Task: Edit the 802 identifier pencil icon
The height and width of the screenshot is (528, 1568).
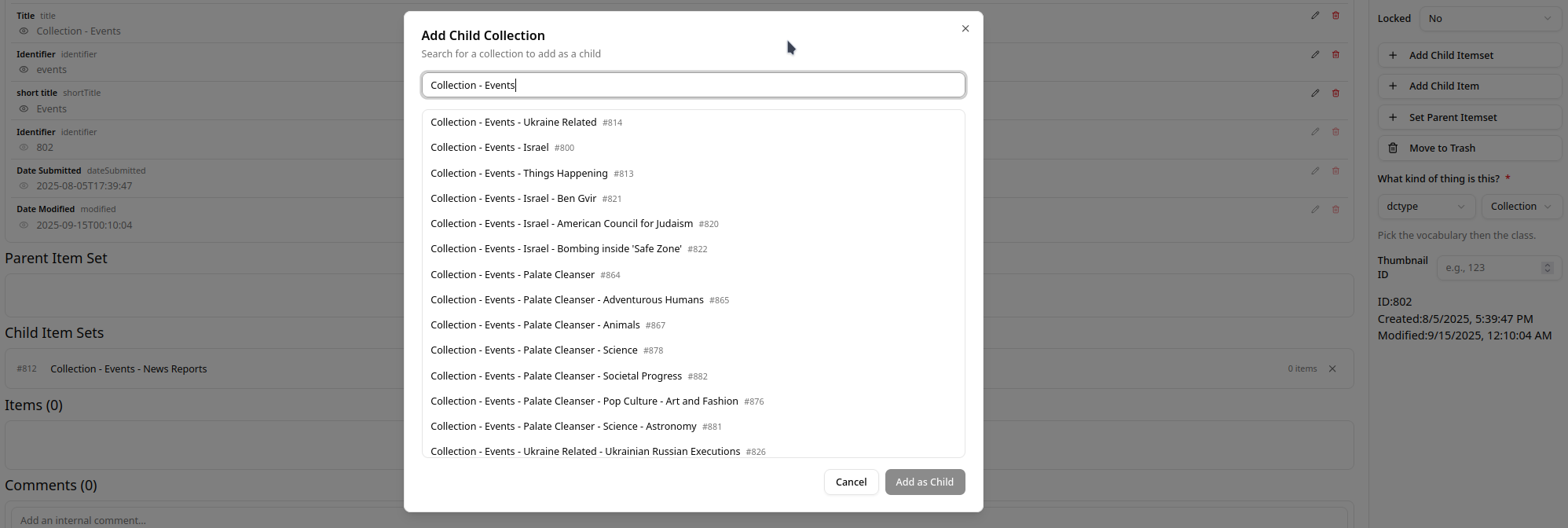Action: click(1315, 131)
